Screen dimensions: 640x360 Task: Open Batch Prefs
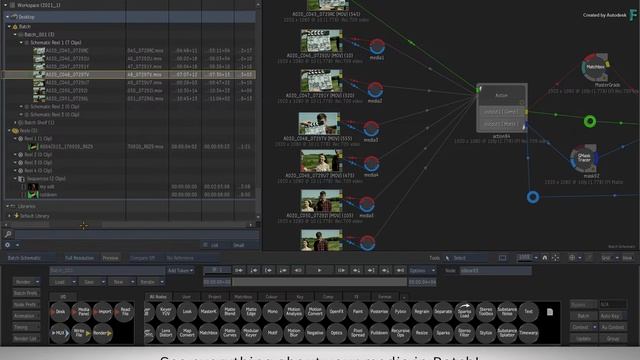26,293
